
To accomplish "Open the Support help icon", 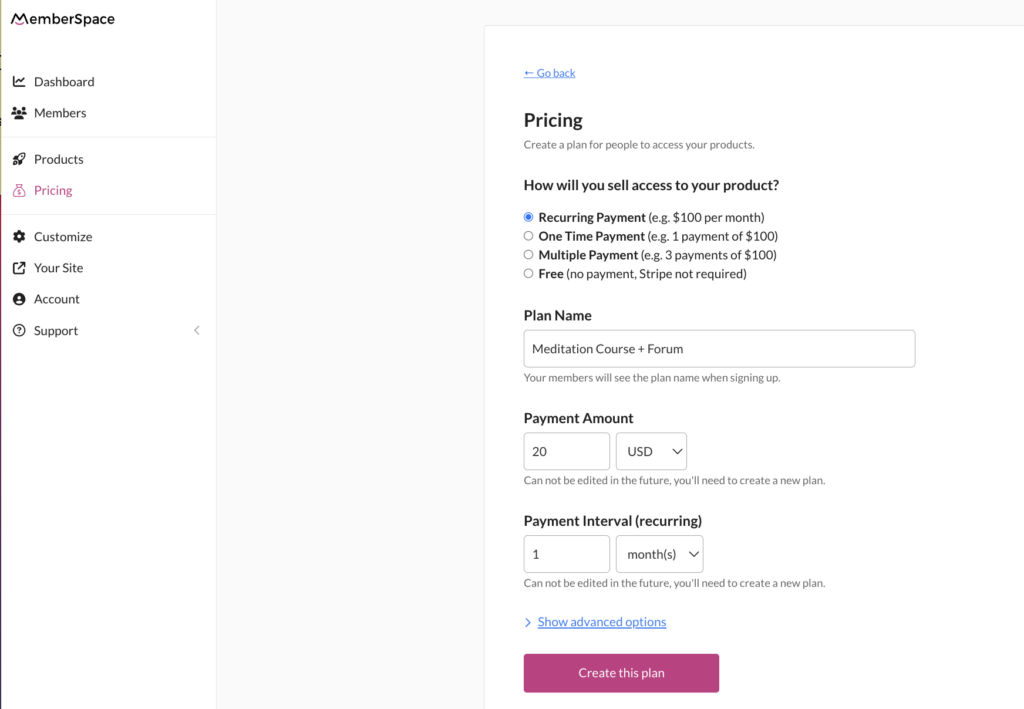I will pos(21,330).
